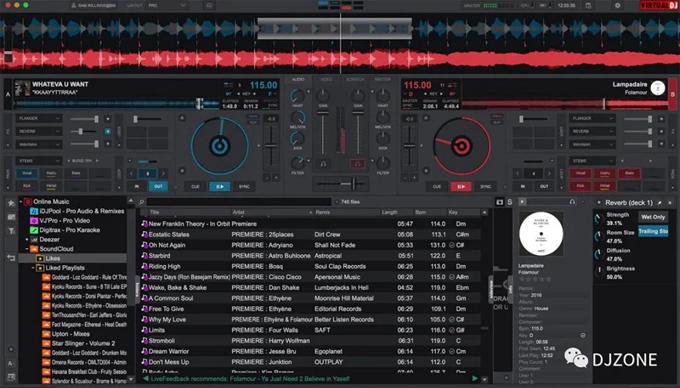Toggle the Trailing Stop reverb option

tap(653, 231)
